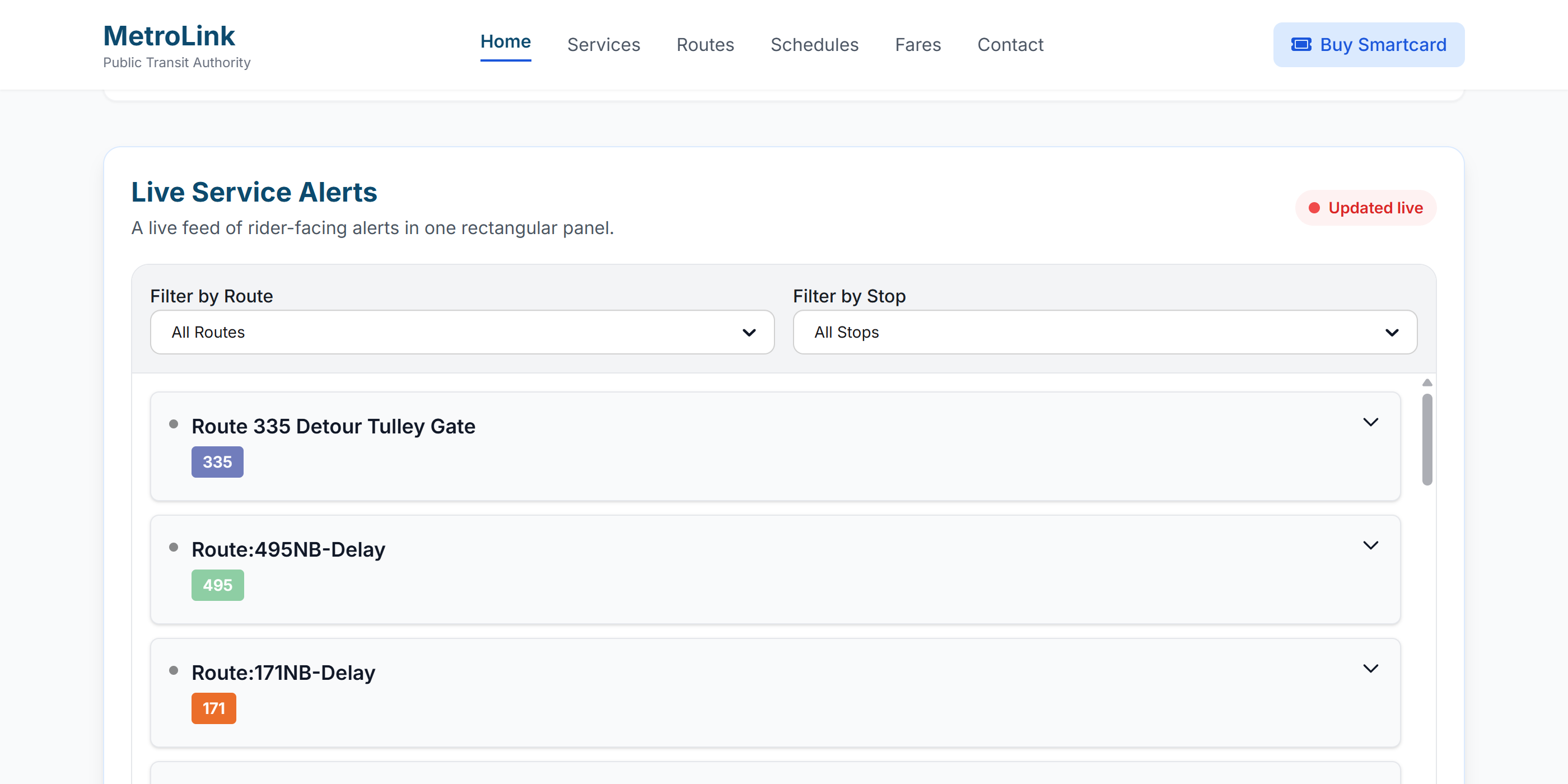Open the Schedules page

pyautogui.click(x=814, y=44)
